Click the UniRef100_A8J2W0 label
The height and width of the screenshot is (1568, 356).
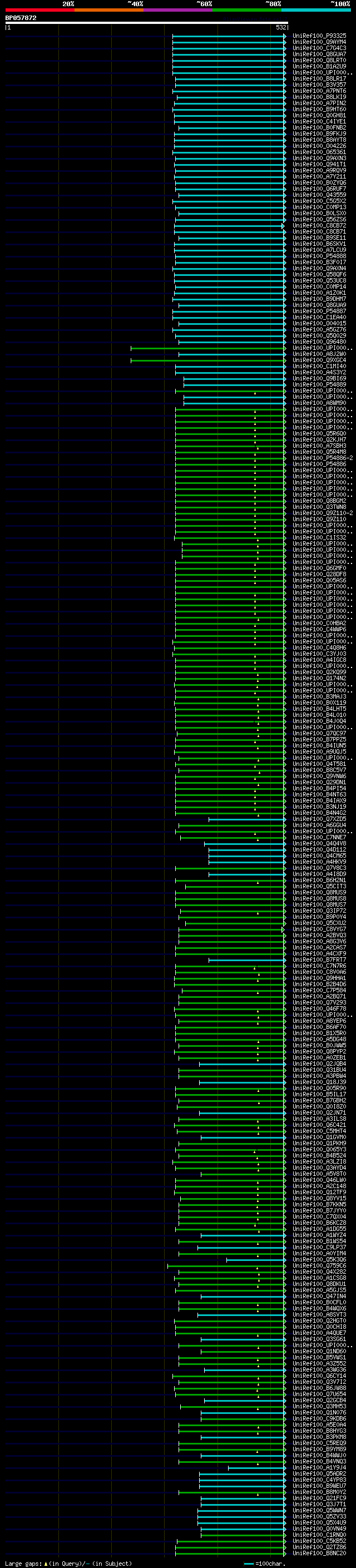pos(319,354)
